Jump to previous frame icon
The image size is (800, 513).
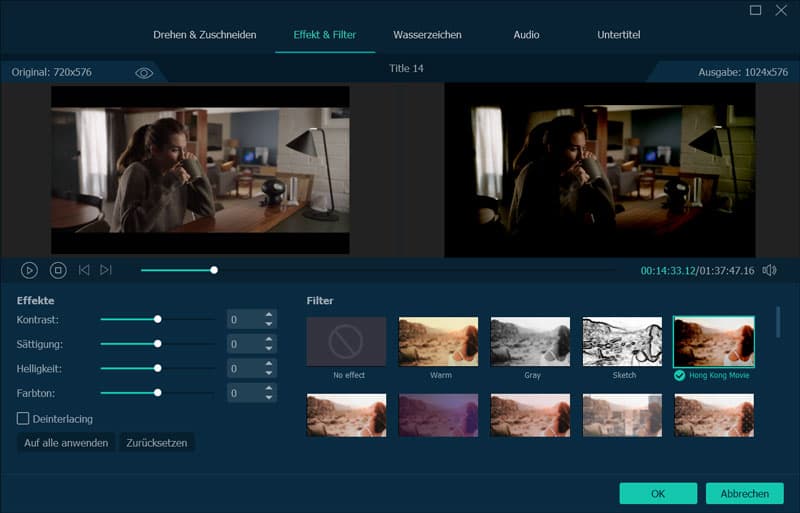pos(84,270)
